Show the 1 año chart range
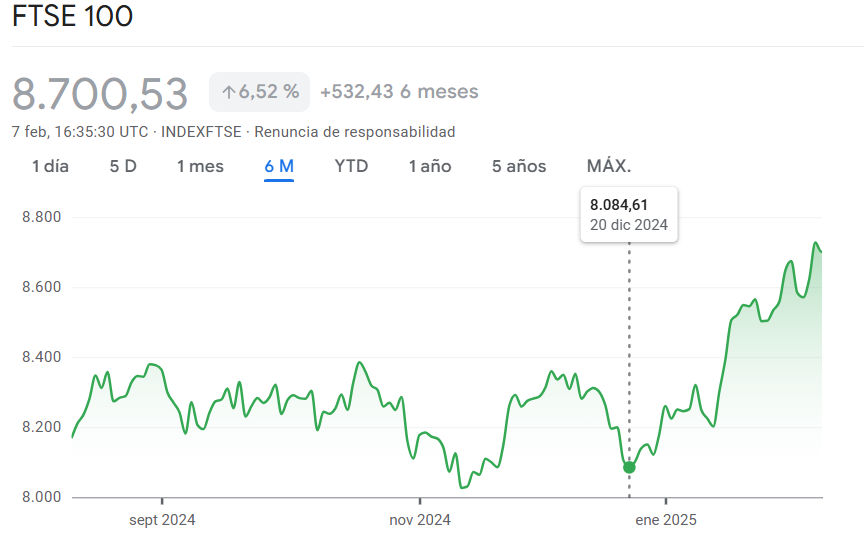Viewport: 864px width, 538px height. pyautogui.click(x=430, y=166)
